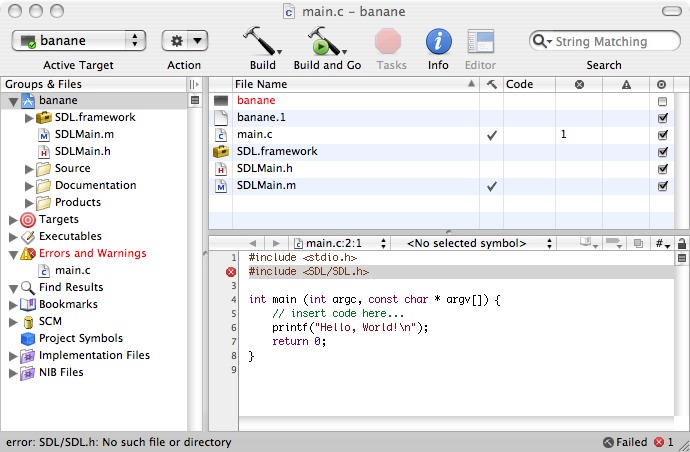This screenshot has width=690, height=452.
Task: Go back in editor history
Action: pyautogui.click(x=253, y=243)
